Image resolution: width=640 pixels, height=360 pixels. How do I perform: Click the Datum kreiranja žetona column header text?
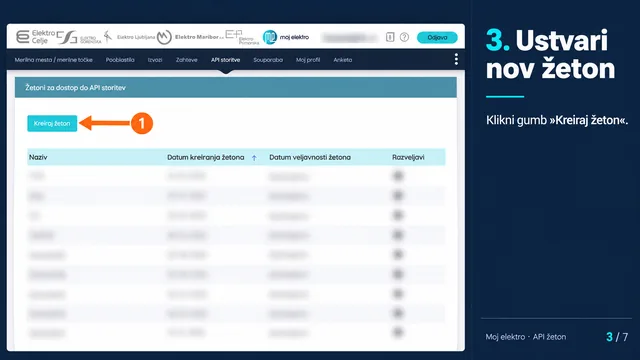(x=206, y=157)
